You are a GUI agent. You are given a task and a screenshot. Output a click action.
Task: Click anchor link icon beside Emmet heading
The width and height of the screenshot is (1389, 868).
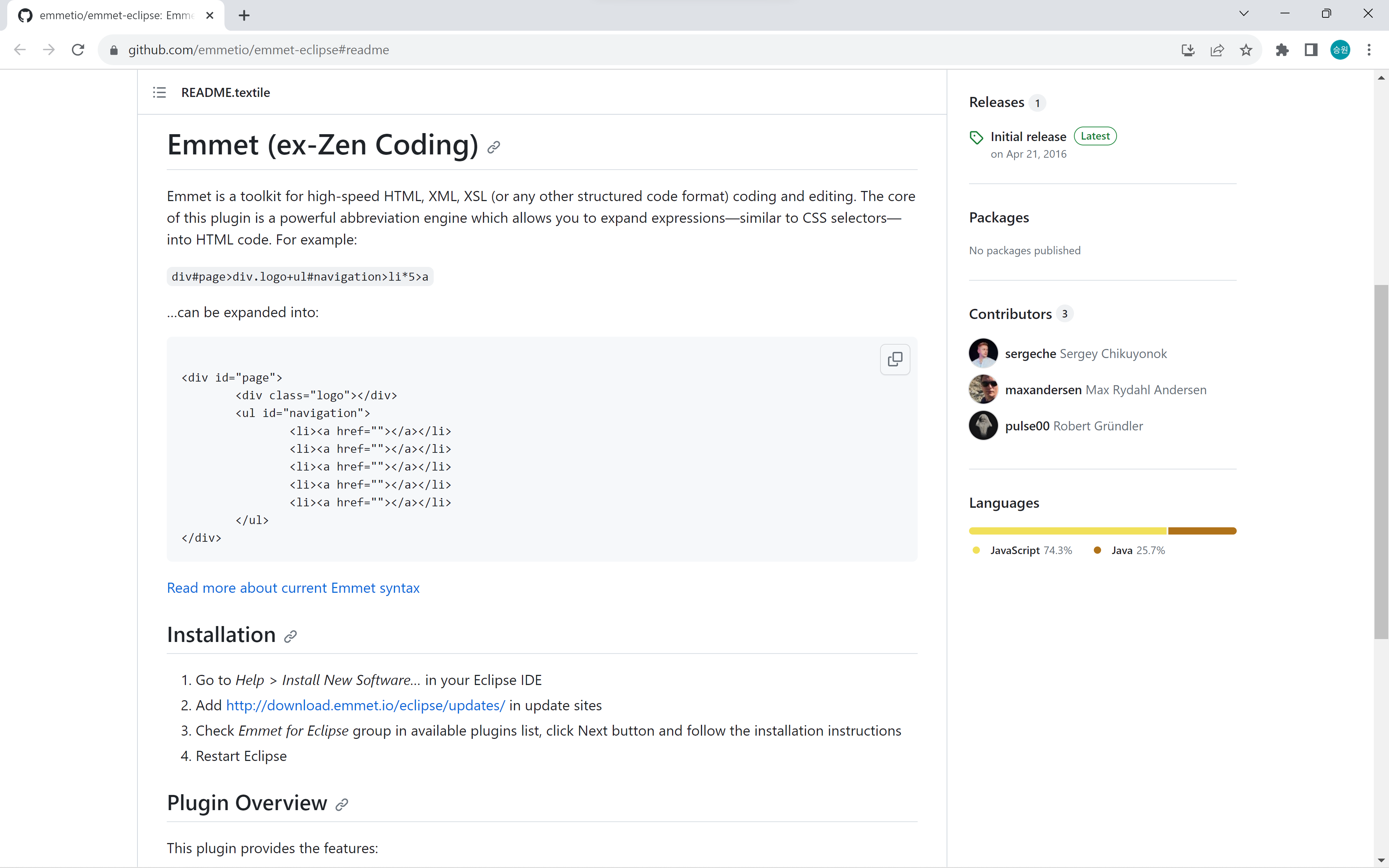point(494,148)
